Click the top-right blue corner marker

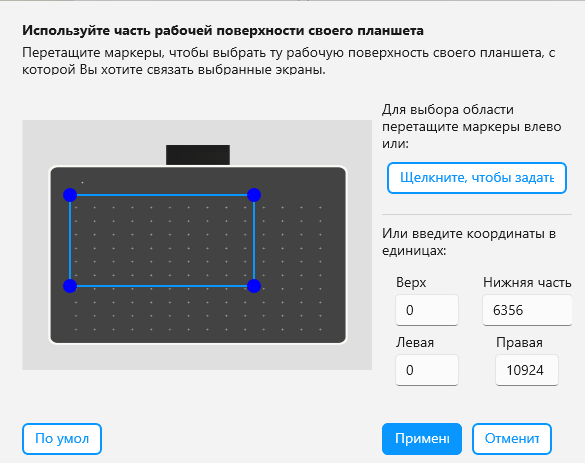(254, 195)
